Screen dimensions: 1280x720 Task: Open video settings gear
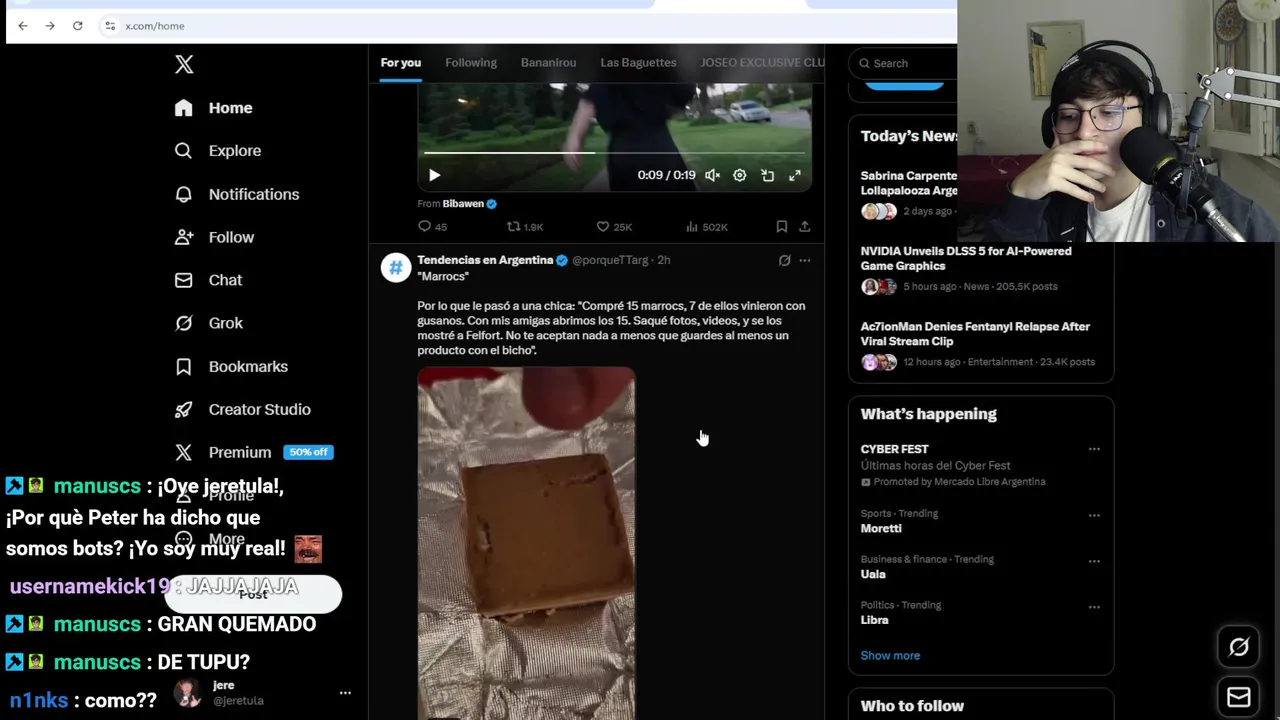point(739,175)
